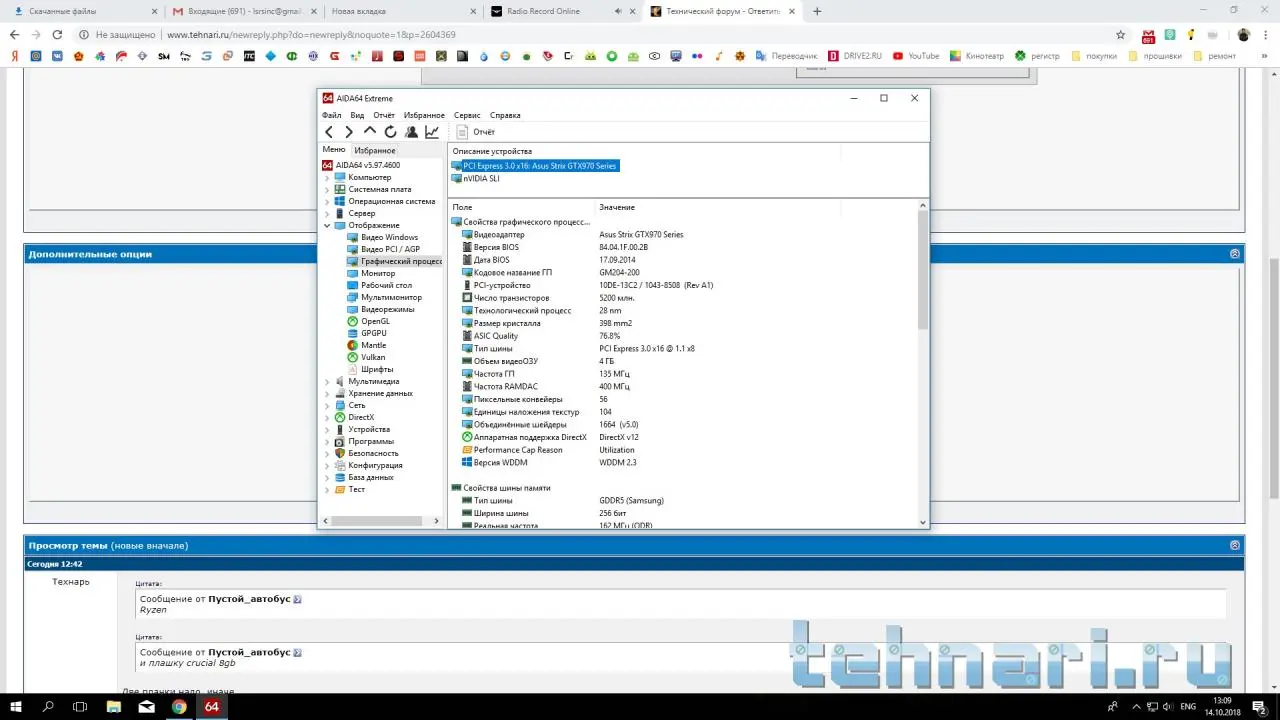Expand the Компьютер tree node
The height and width of the screenshot is (720, 1280).
327,178
